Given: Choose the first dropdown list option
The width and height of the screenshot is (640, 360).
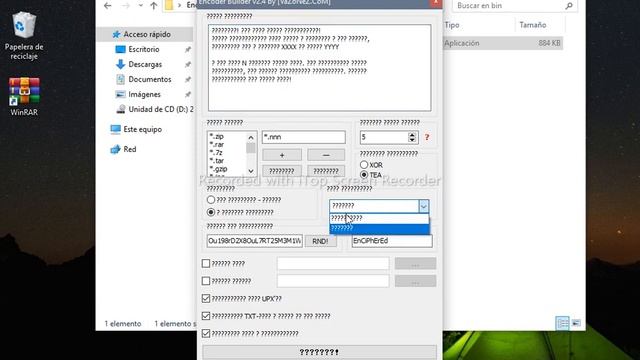Looking at the screenshot, I should click(379, 218).
